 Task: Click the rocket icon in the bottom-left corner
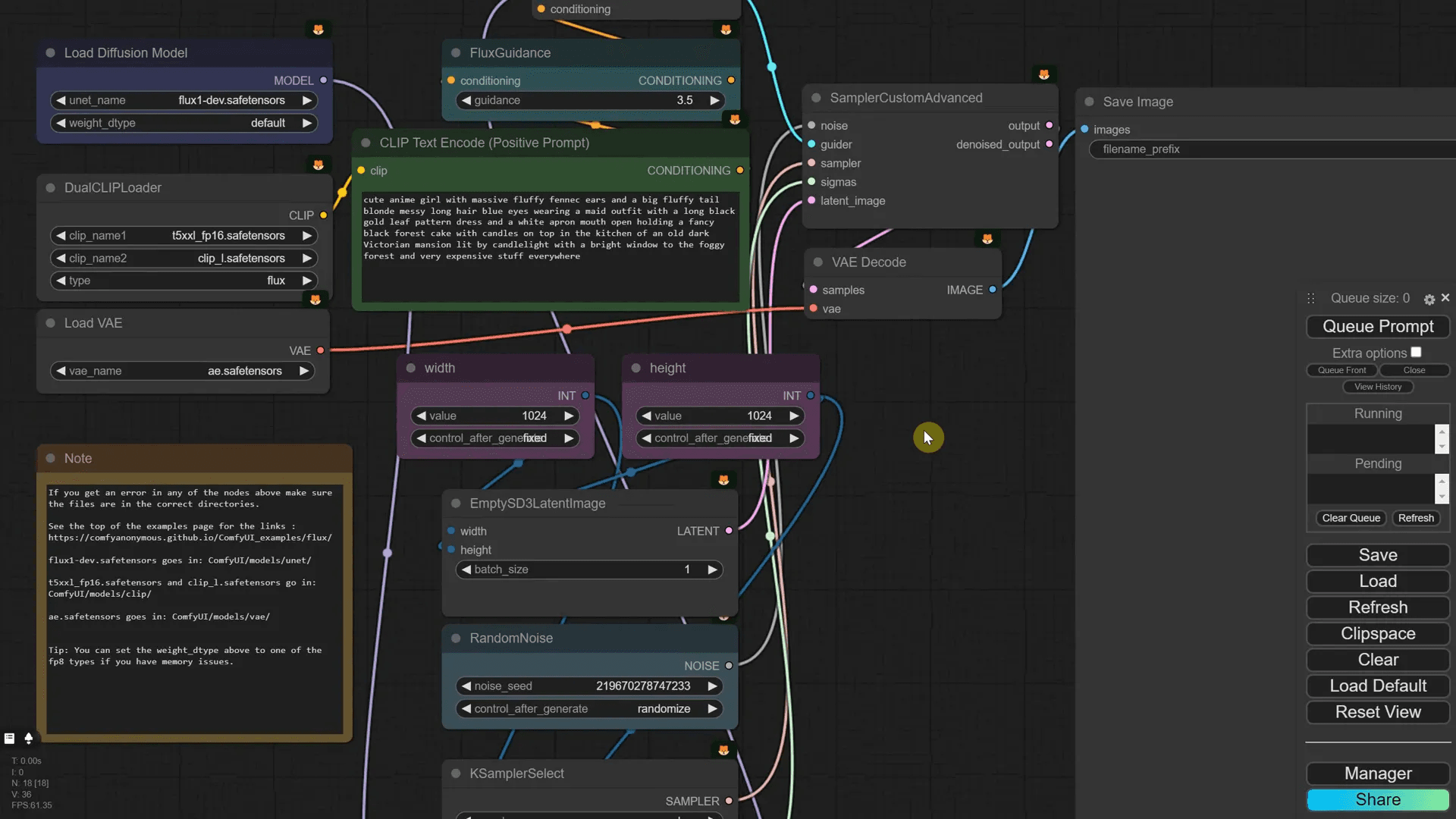coord(29,738)
